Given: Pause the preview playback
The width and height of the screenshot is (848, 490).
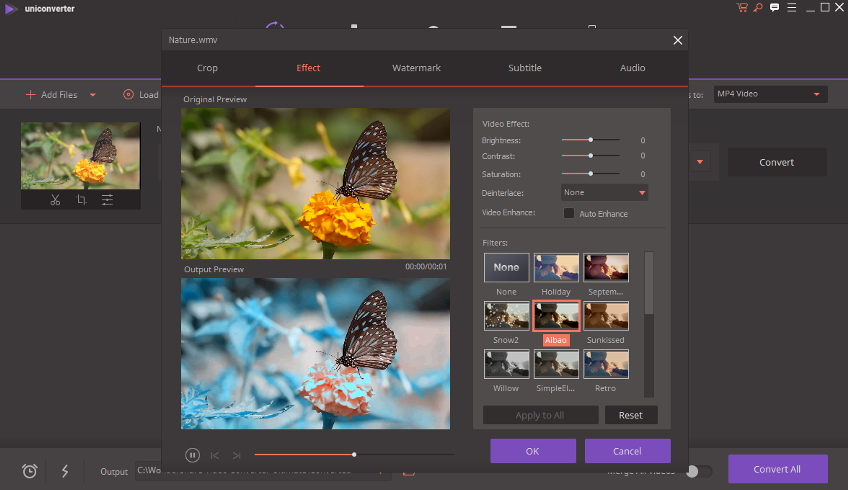Looking at the screenshot, I should tap(192, 455).
